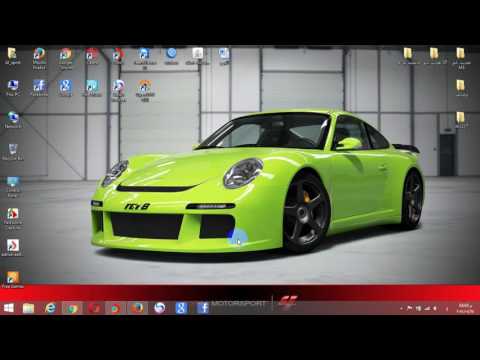The image size is (480, 360).
Task: Open the Facebook shortcut on the taskbar
Action: click(203, 308)
